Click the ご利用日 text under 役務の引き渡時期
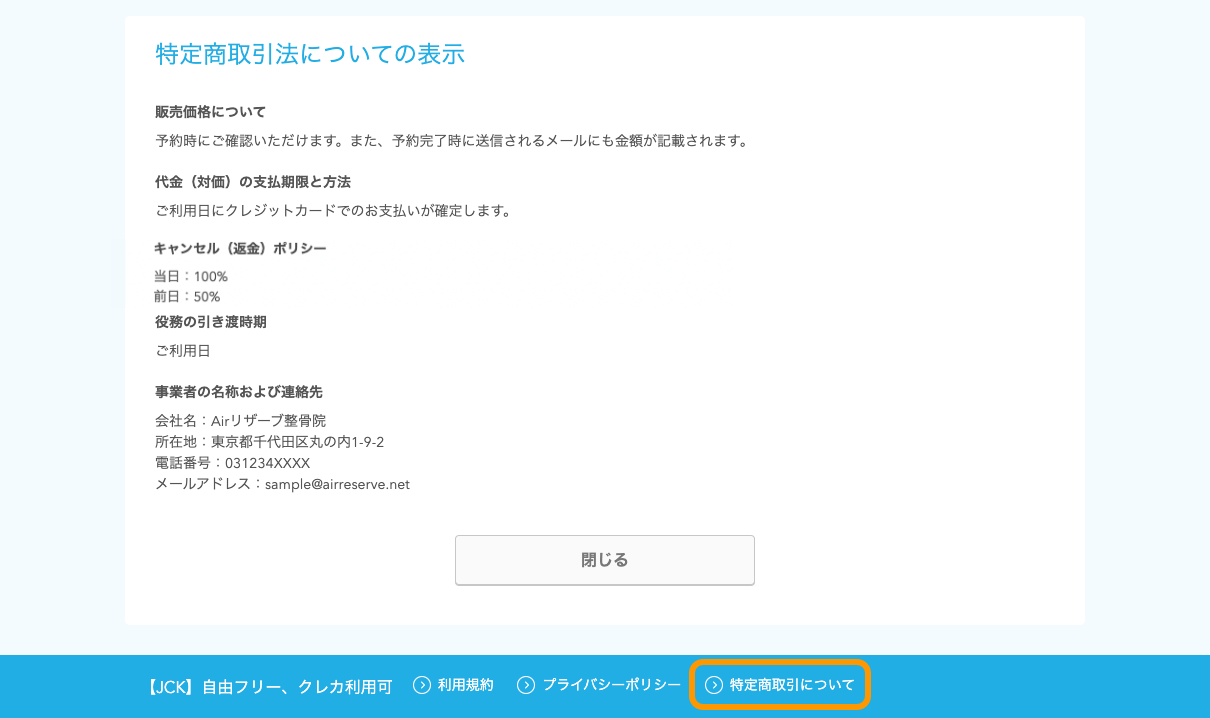Screen dimensions: 1210x718 pyautogui.click(x=183, y=351)
